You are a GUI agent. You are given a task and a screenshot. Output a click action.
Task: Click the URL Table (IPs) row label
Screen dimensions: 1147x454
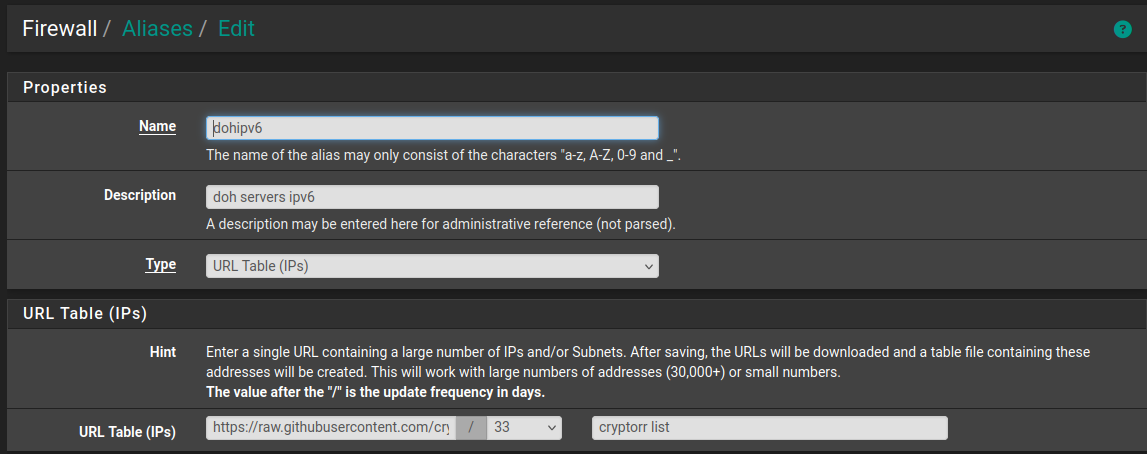click(x=127, y=432)
